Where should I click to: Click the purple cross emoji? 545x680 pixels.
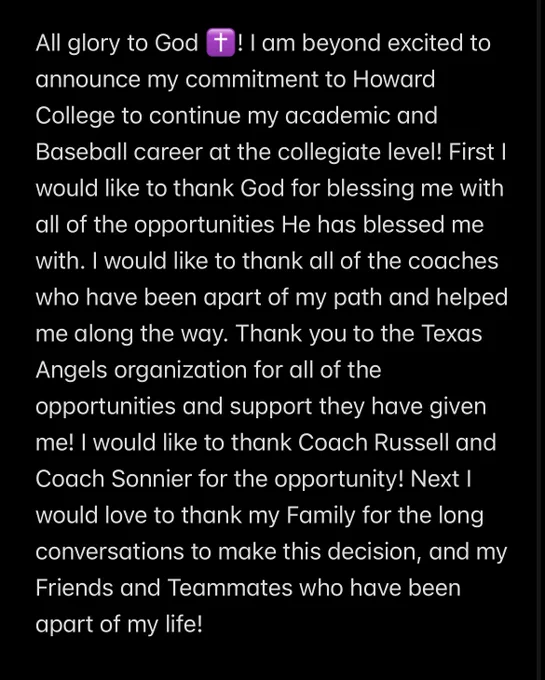[220, 43]
